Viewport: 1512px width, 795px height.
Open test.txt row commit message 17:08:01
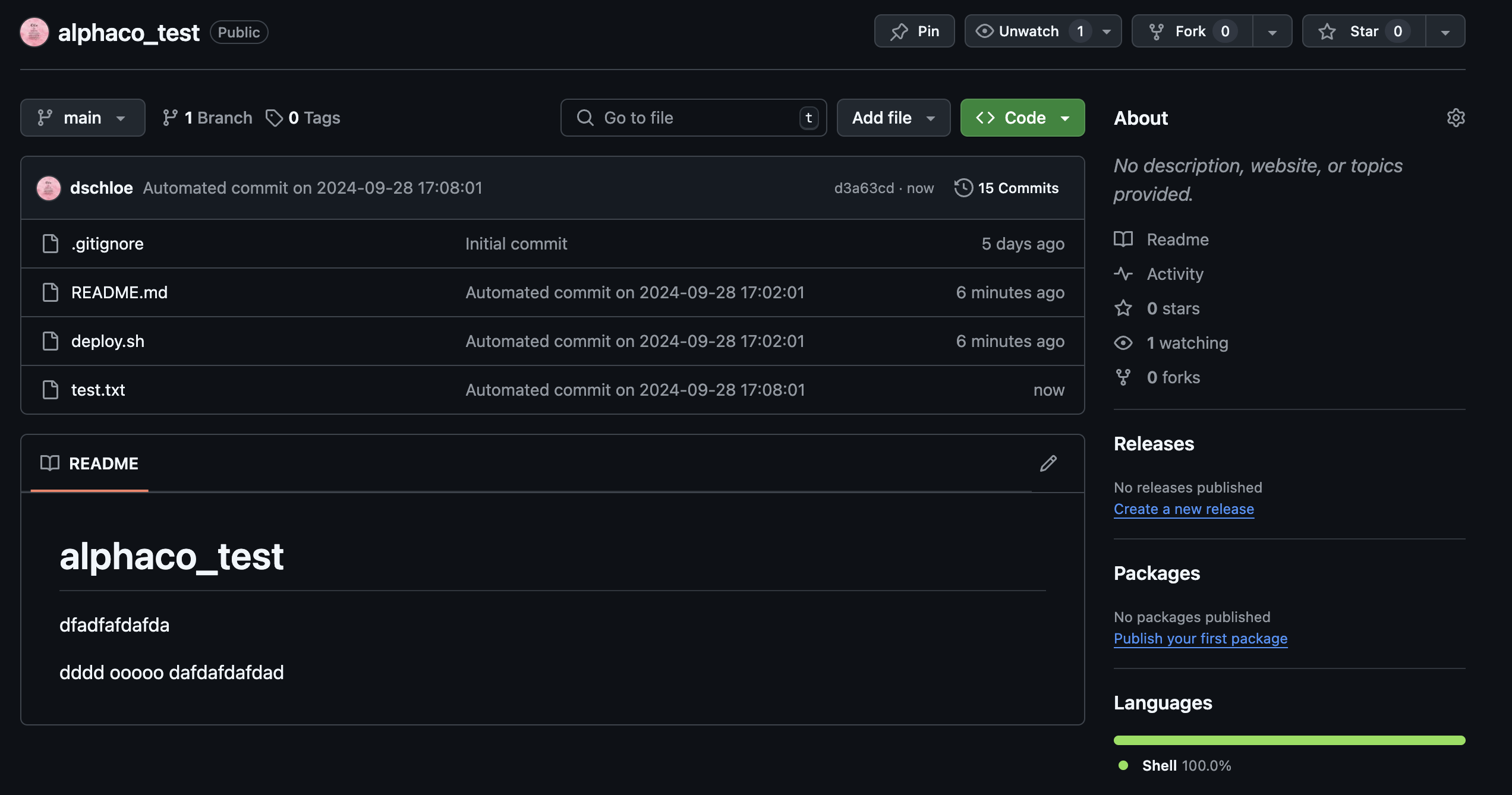pos(635,390)
